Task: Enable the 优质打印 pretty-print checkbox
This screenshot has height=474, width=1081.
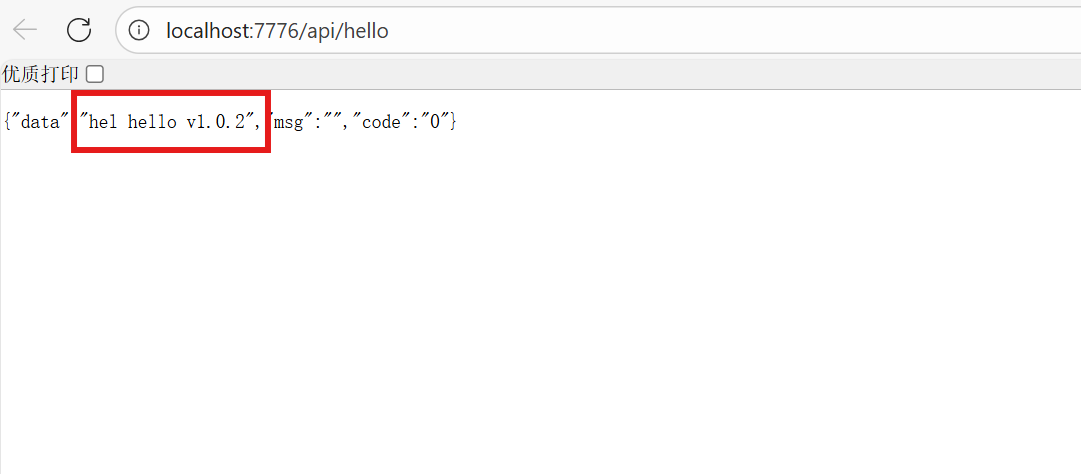Action: [x=95, y=74]
